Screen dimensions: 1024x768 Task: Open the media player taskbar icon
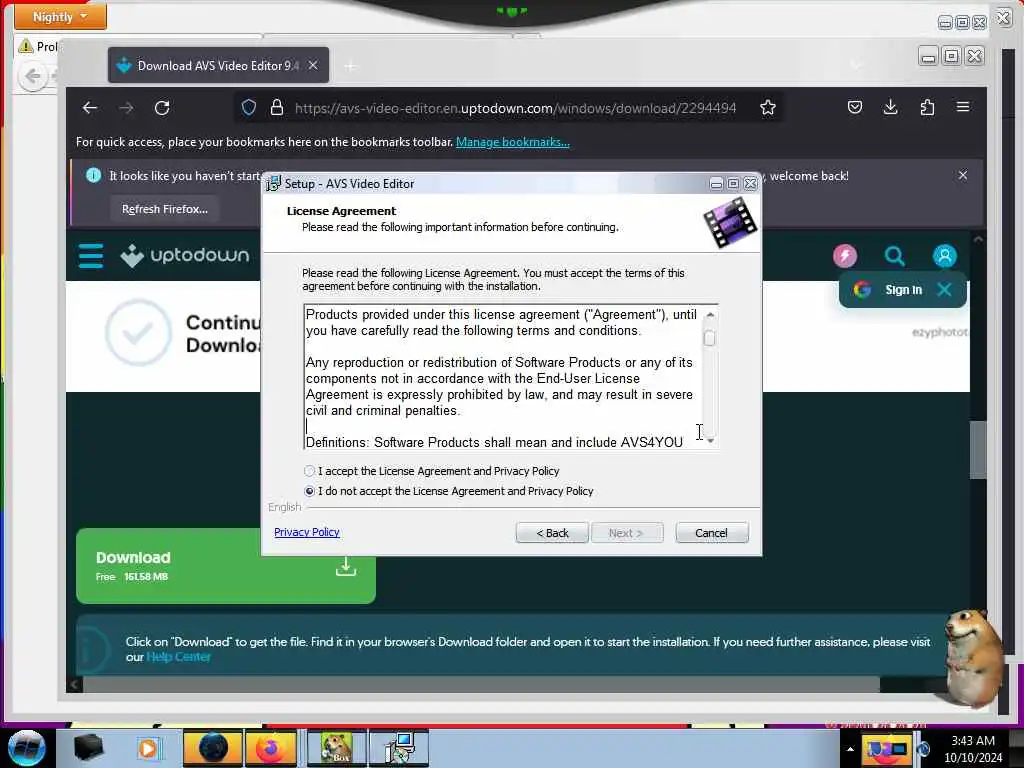pos(148,748)
